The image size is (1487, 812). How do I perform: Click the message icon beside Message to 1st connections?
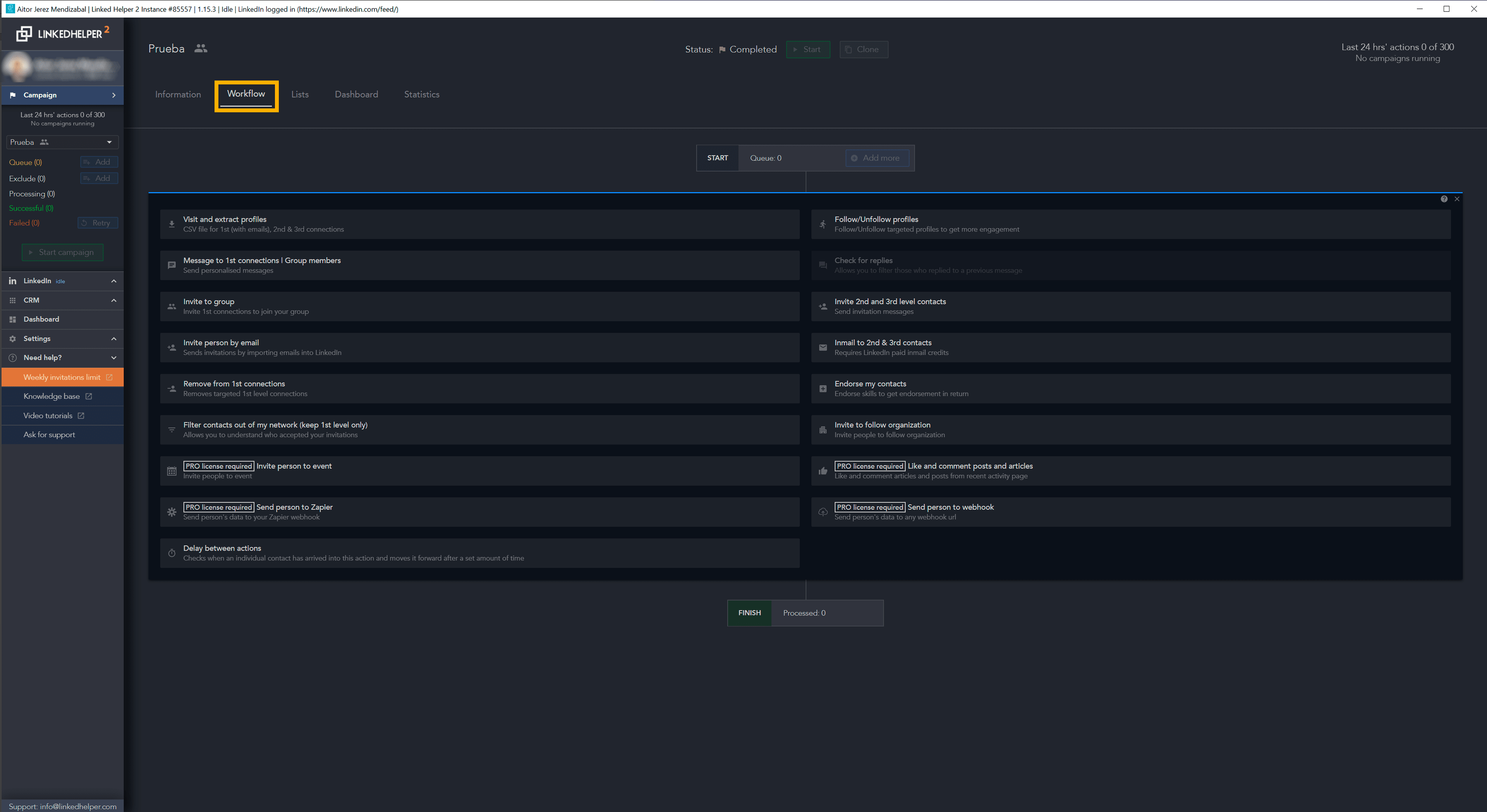[x=172, y=266]
